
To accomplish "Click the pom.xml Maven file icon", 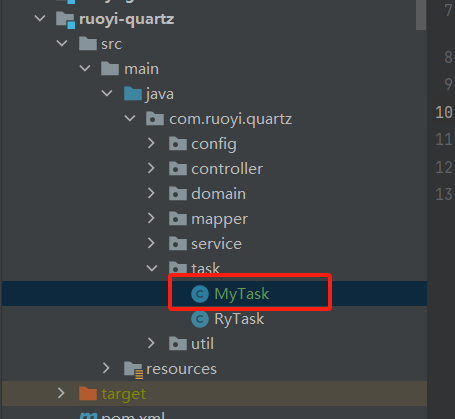I will coord(88,416).
